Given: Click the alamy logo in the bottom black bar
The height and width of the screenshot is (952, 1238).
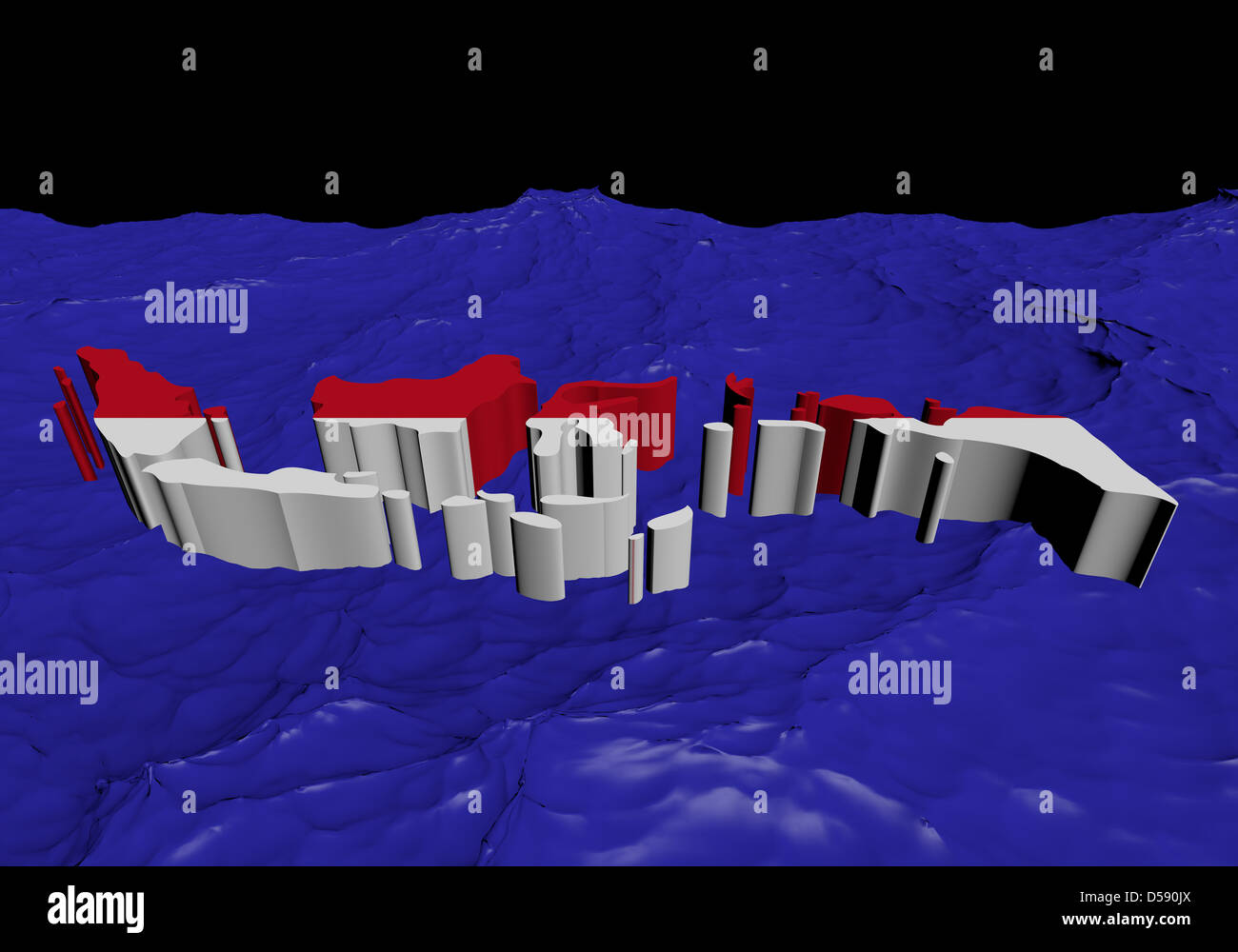Looking at the screenshot, I should (95, 909).
